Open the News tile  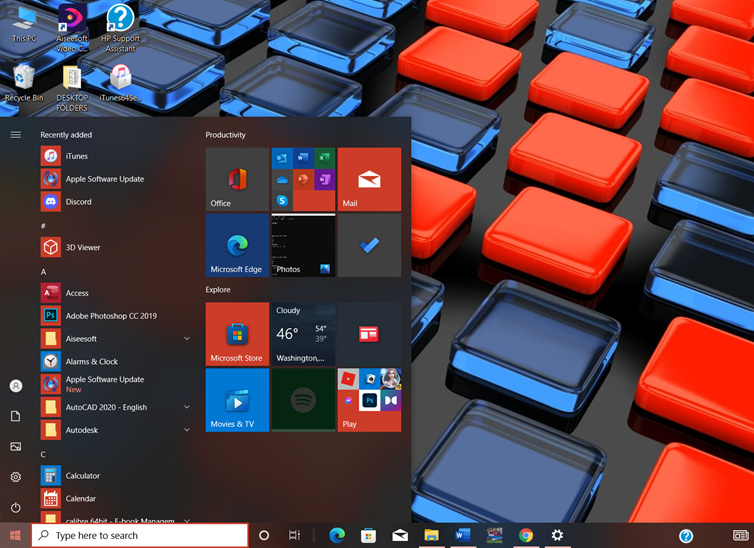[x=369, y=334]
